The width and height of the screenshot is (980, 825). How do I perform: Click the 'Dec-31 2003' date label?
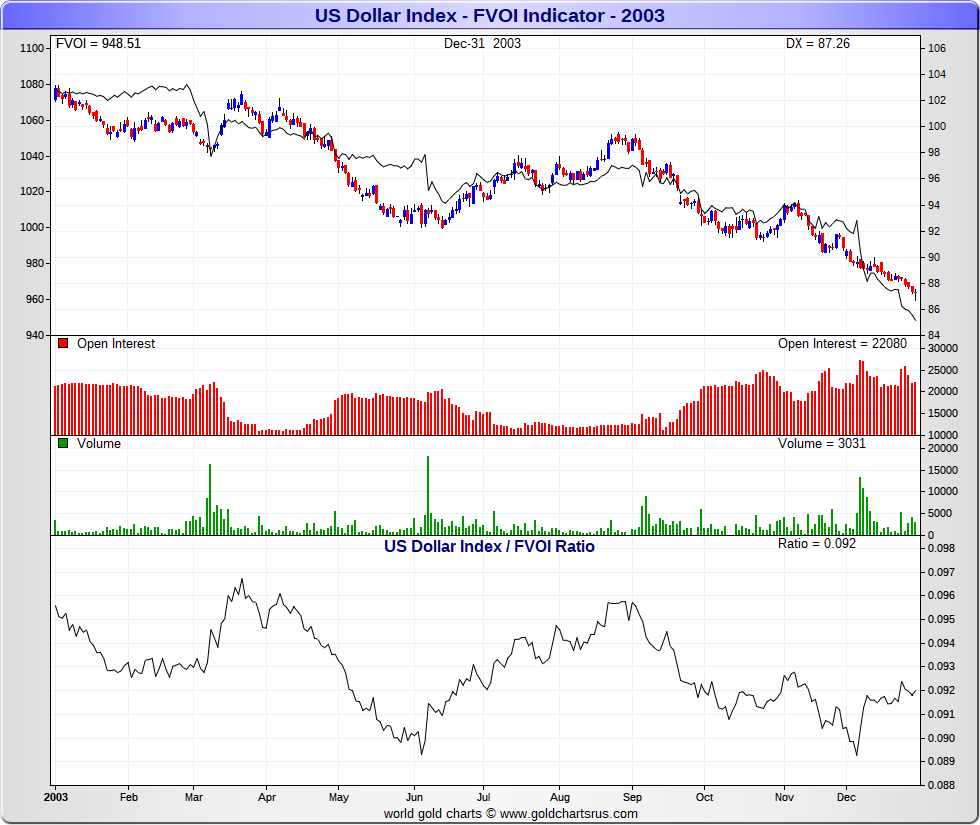click(482, 44)
